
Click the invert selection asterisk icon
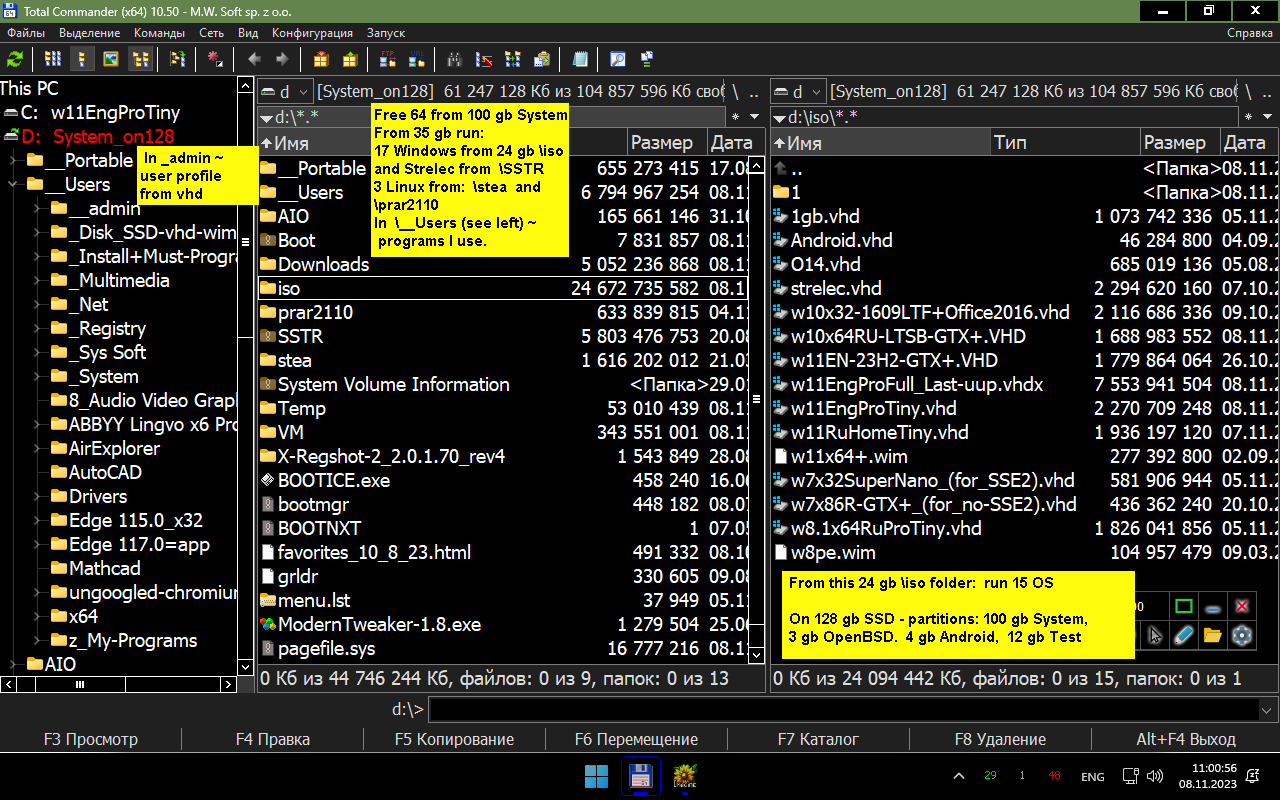click(x=215, y=59)
